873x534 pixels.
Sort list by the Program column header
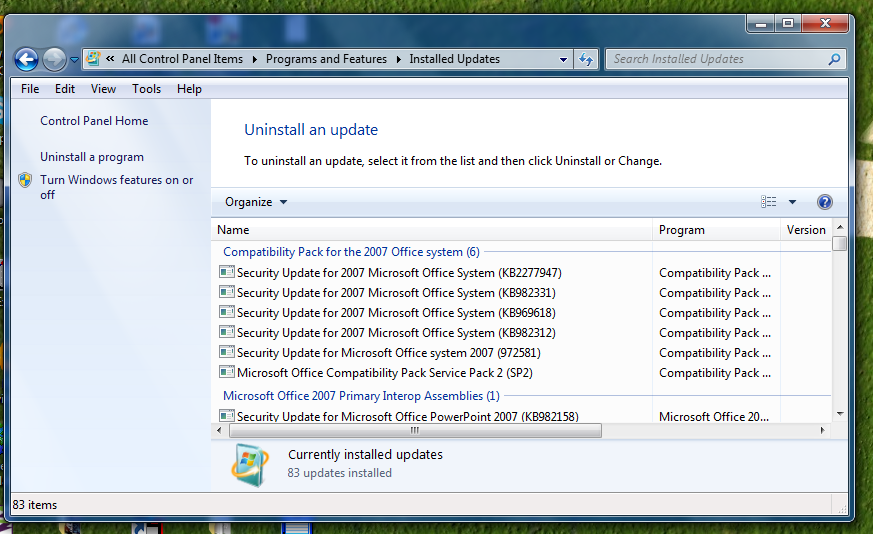tap(714, 230)
